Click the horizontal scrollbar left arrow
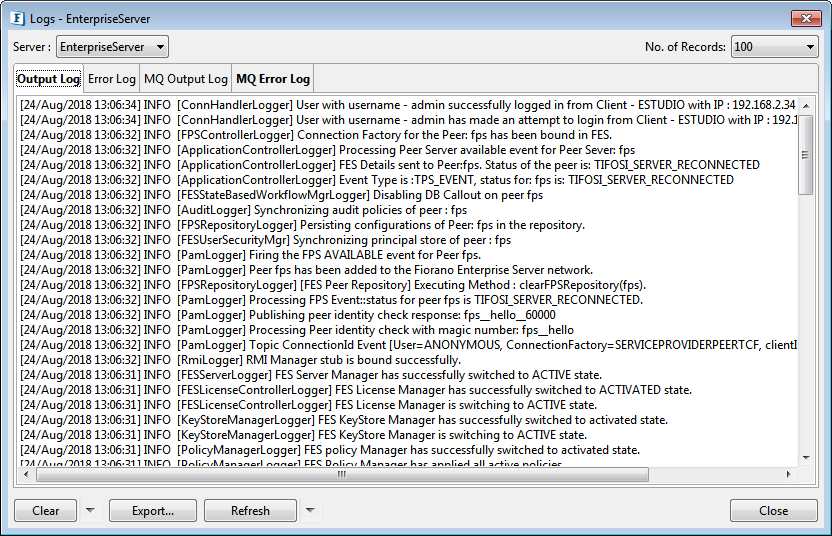The height and width of the screenshot is (536, 832). 27,474
